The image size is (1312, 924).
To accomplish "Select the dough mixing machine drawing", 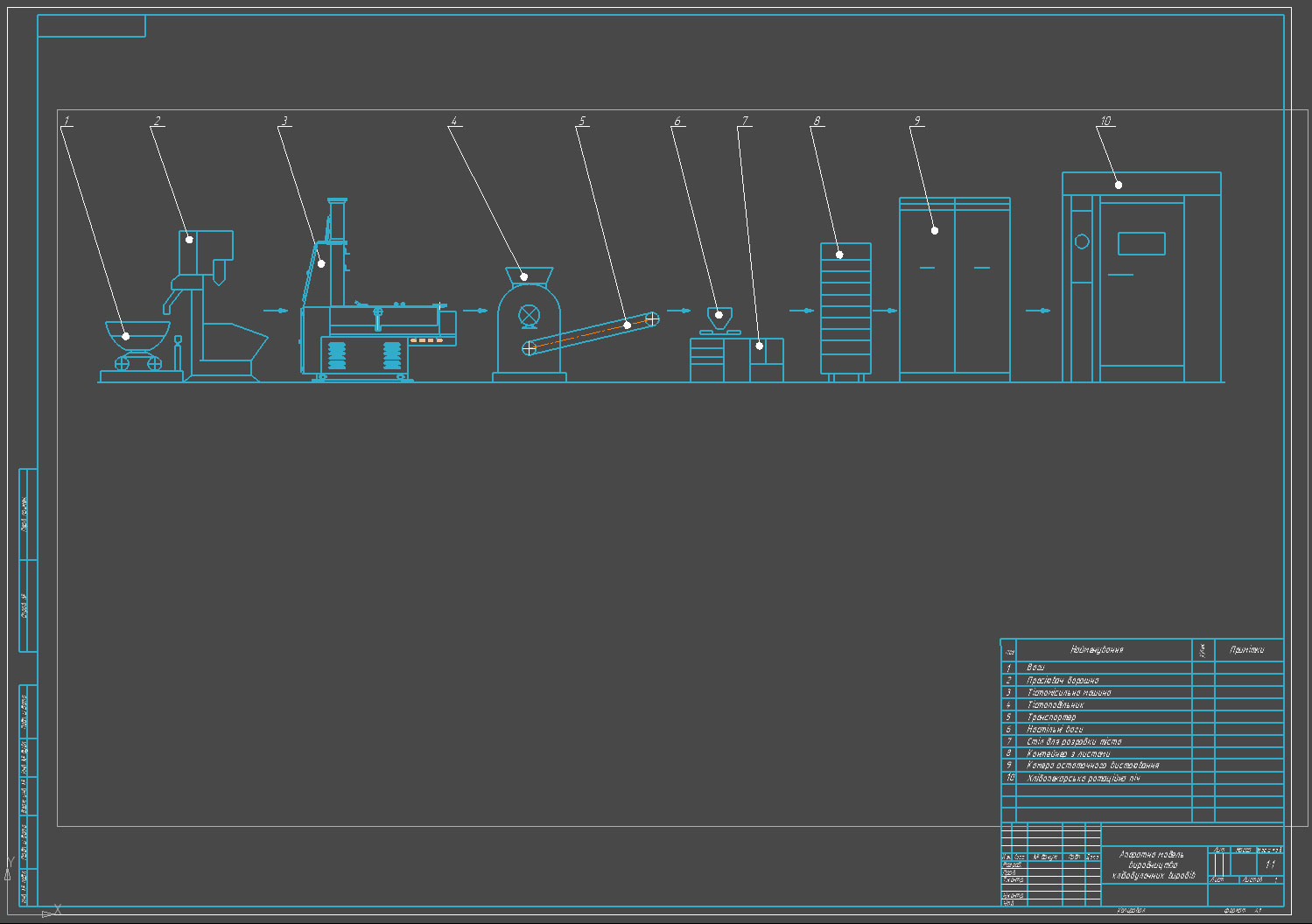I will coord(378,290).
